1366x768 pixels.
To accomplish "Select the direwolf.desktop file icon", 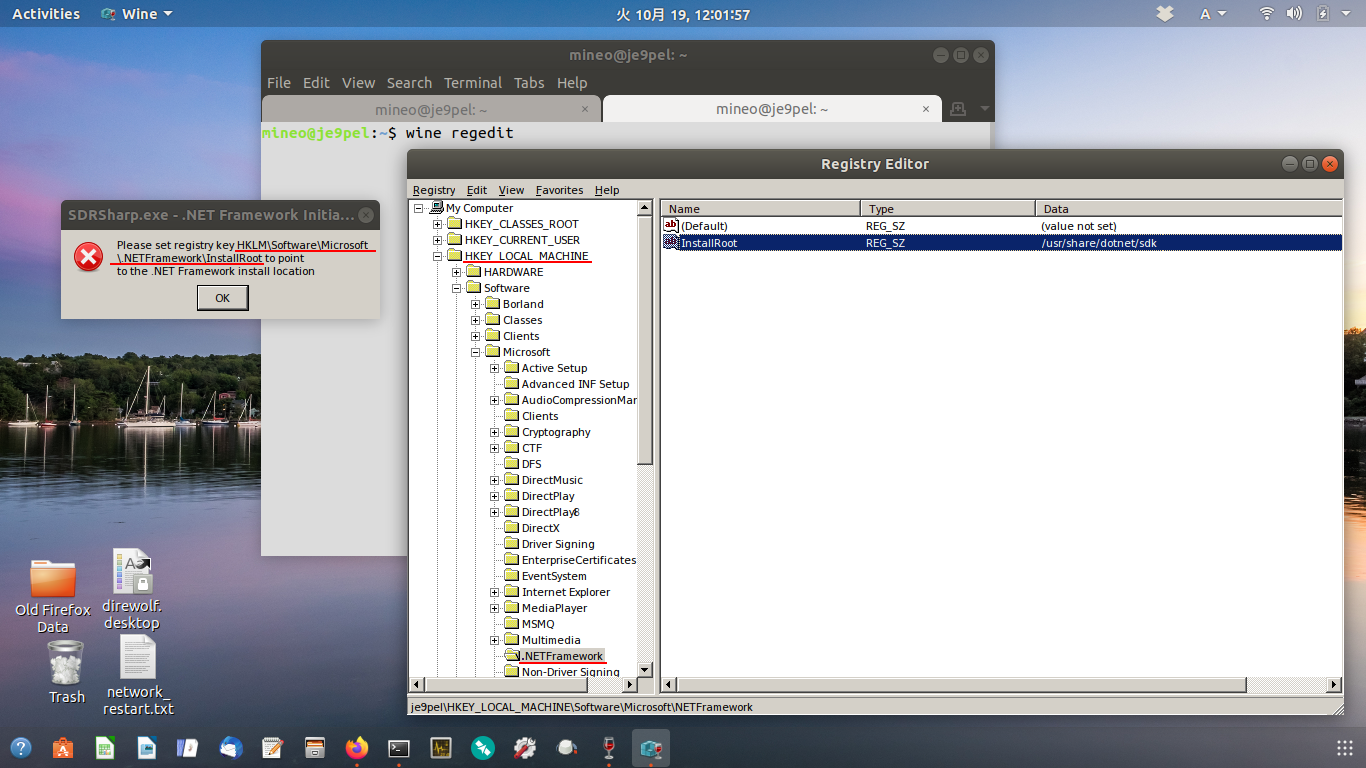I will point(132,589).
